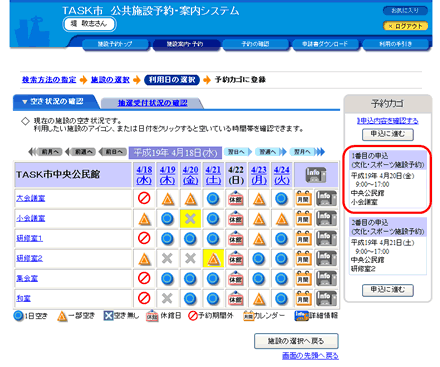Open monthly calendar icon for 小会議室 row

click(303, 218)
